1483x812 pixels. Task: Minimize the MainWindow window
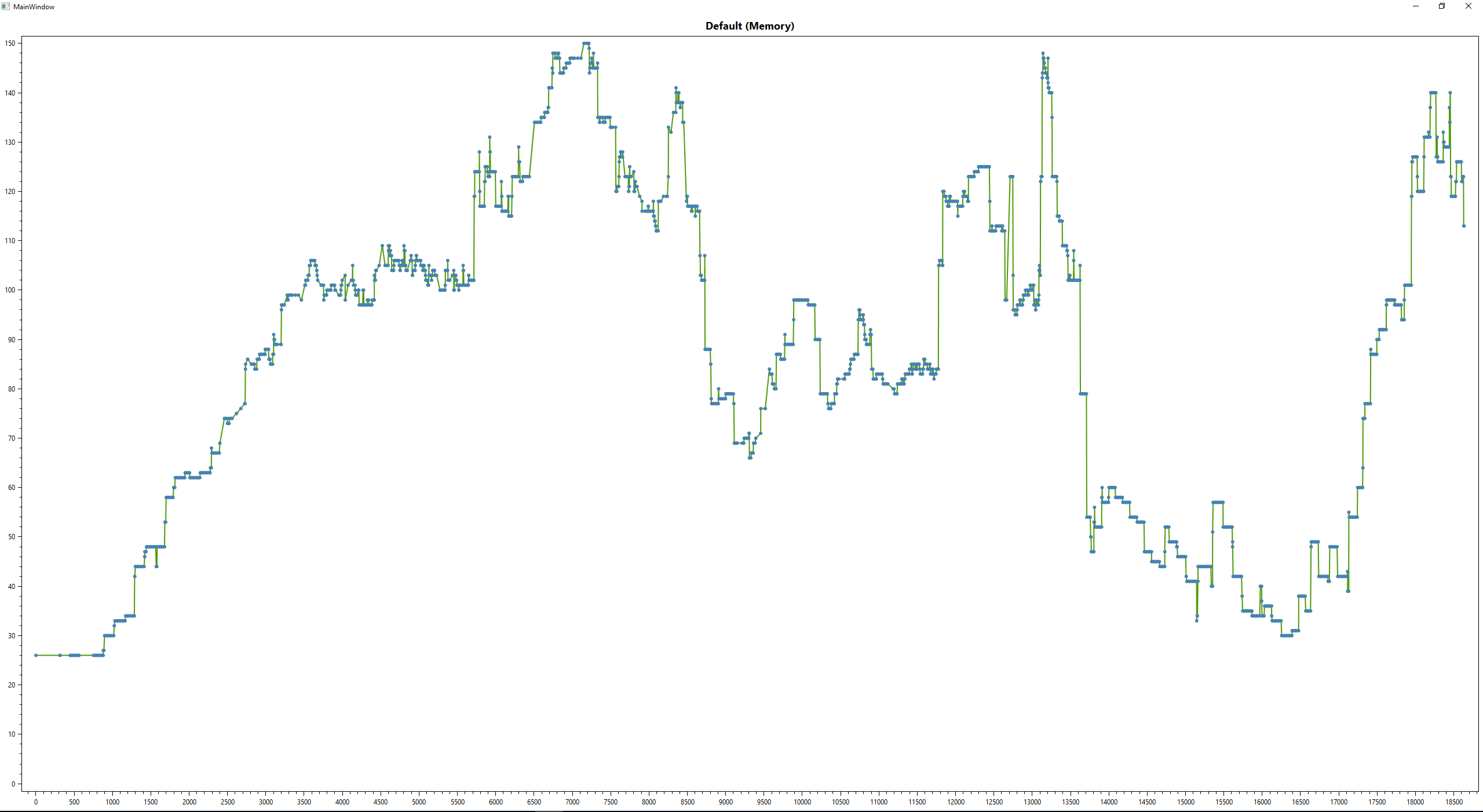(x=1416, y=6)
